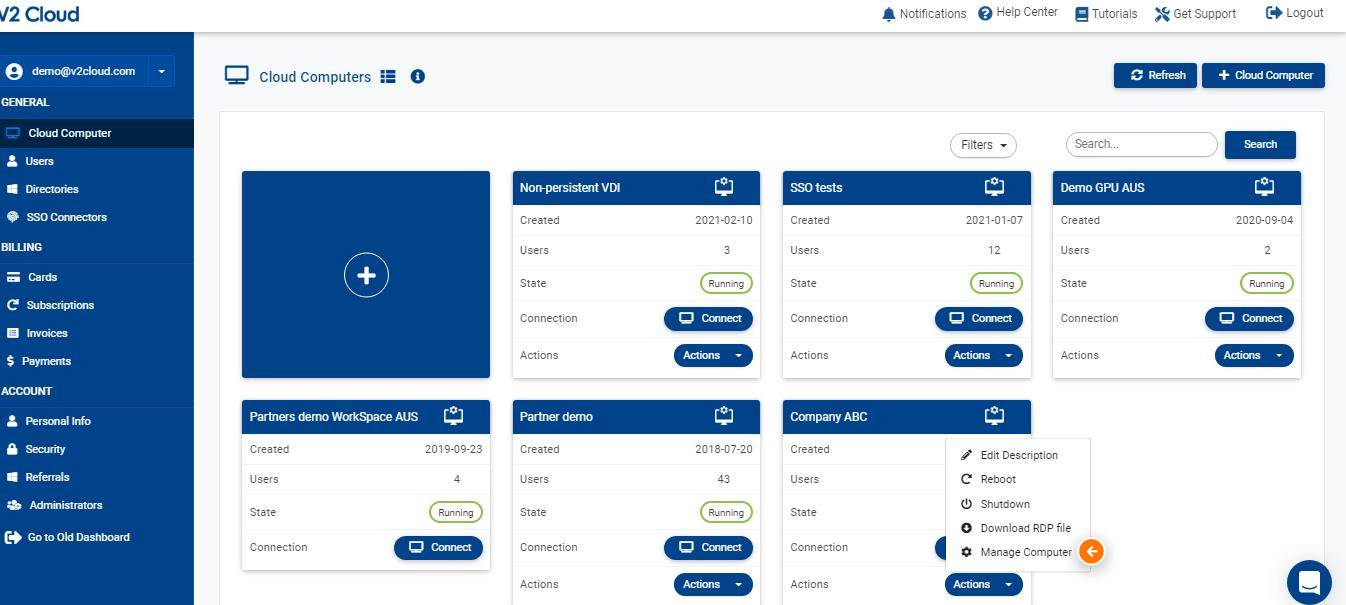Click monitor icon on Non-persistent VDI card
This screenshot has width=1346, height=605.
[724, 187]
